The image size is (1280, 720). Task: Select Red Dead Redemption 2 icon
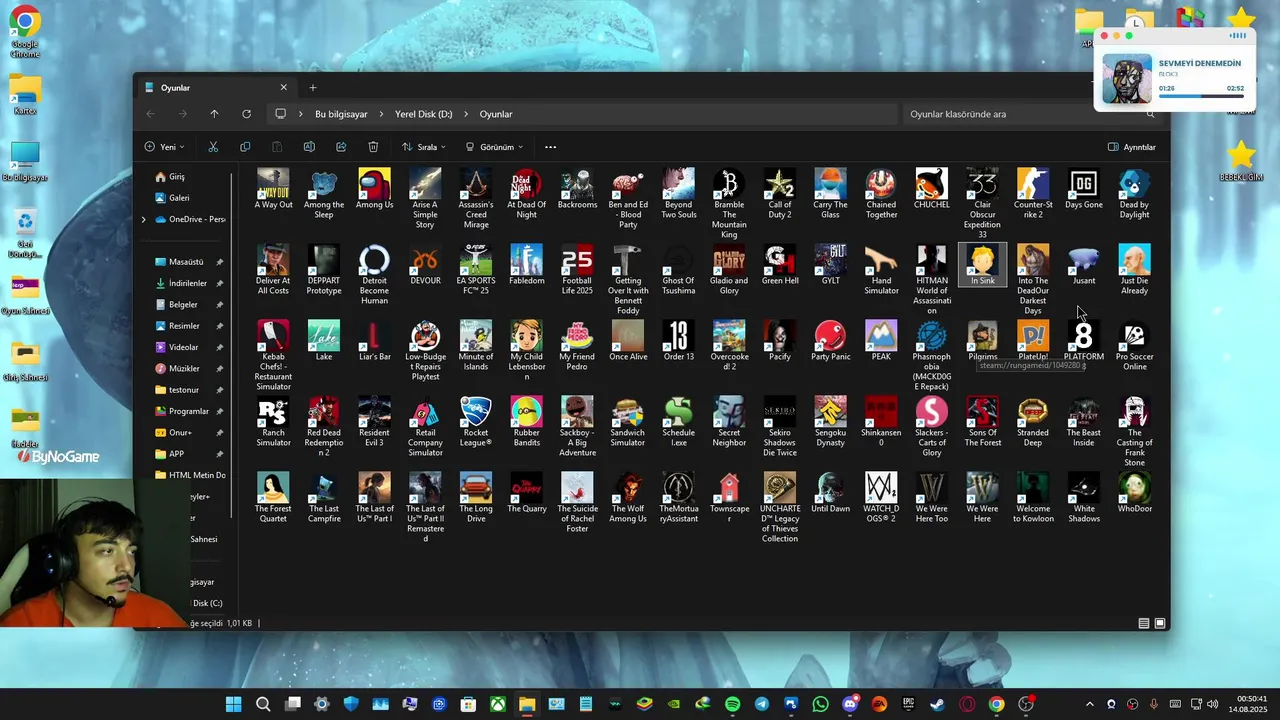(x=324, y=427)
